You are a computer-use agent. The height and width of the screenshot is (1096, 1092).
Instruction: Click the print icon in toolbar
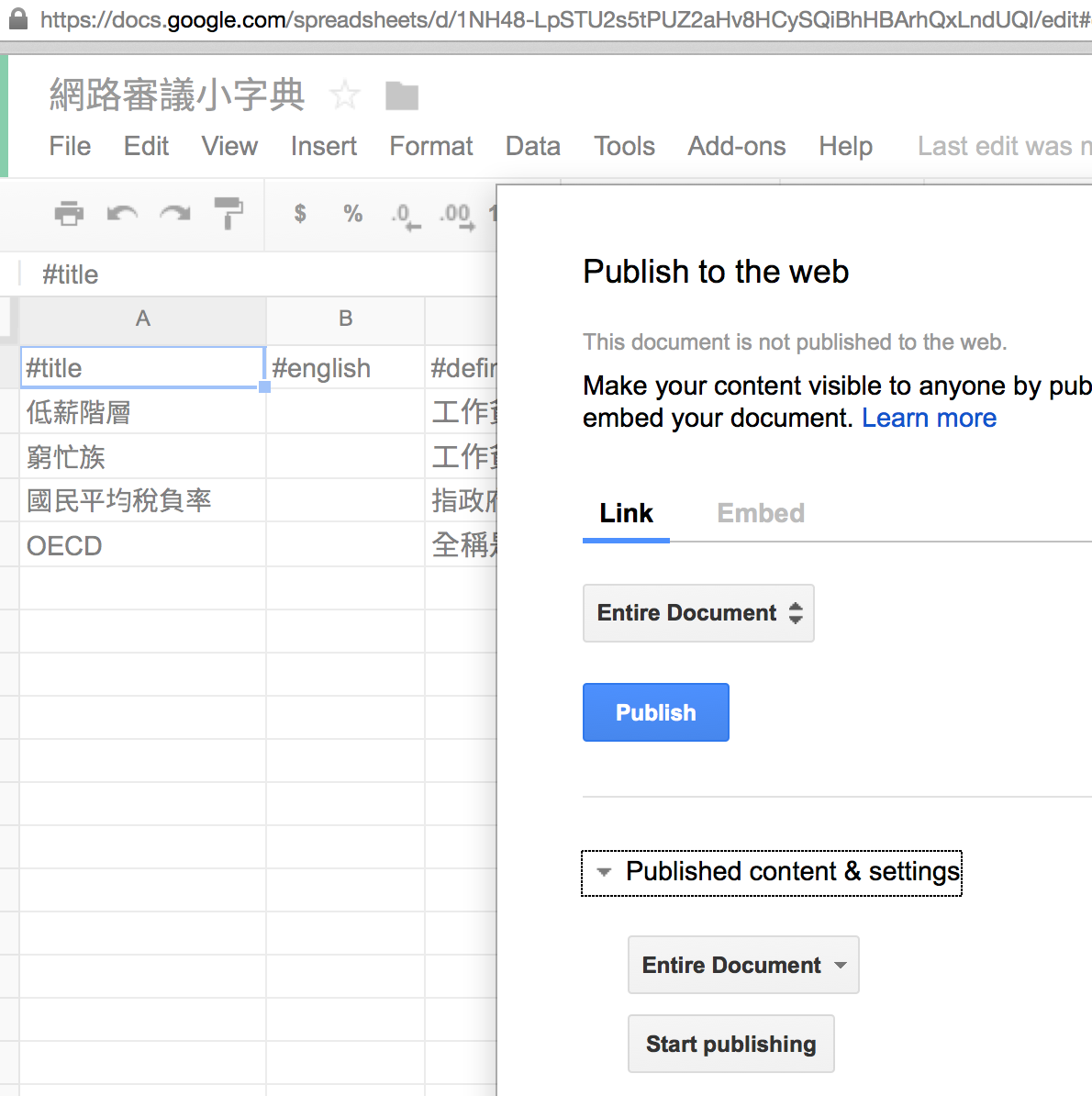[x=69, y=213]
